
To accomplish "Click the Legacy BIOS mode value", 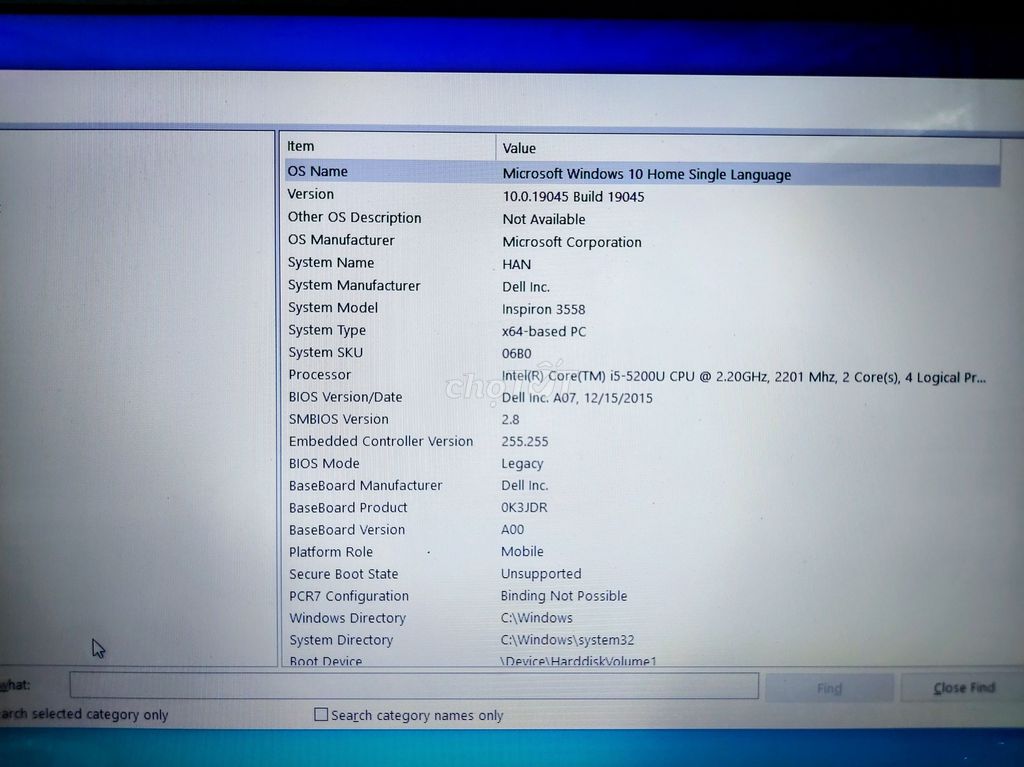I will pyautogui.click(x=522, y=465).
